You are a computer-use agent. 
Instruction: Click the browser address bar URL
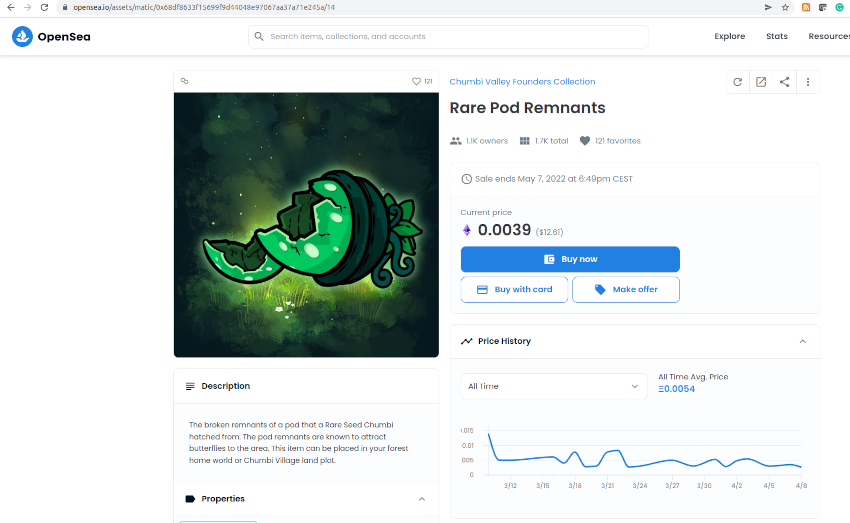click(204, 8)
